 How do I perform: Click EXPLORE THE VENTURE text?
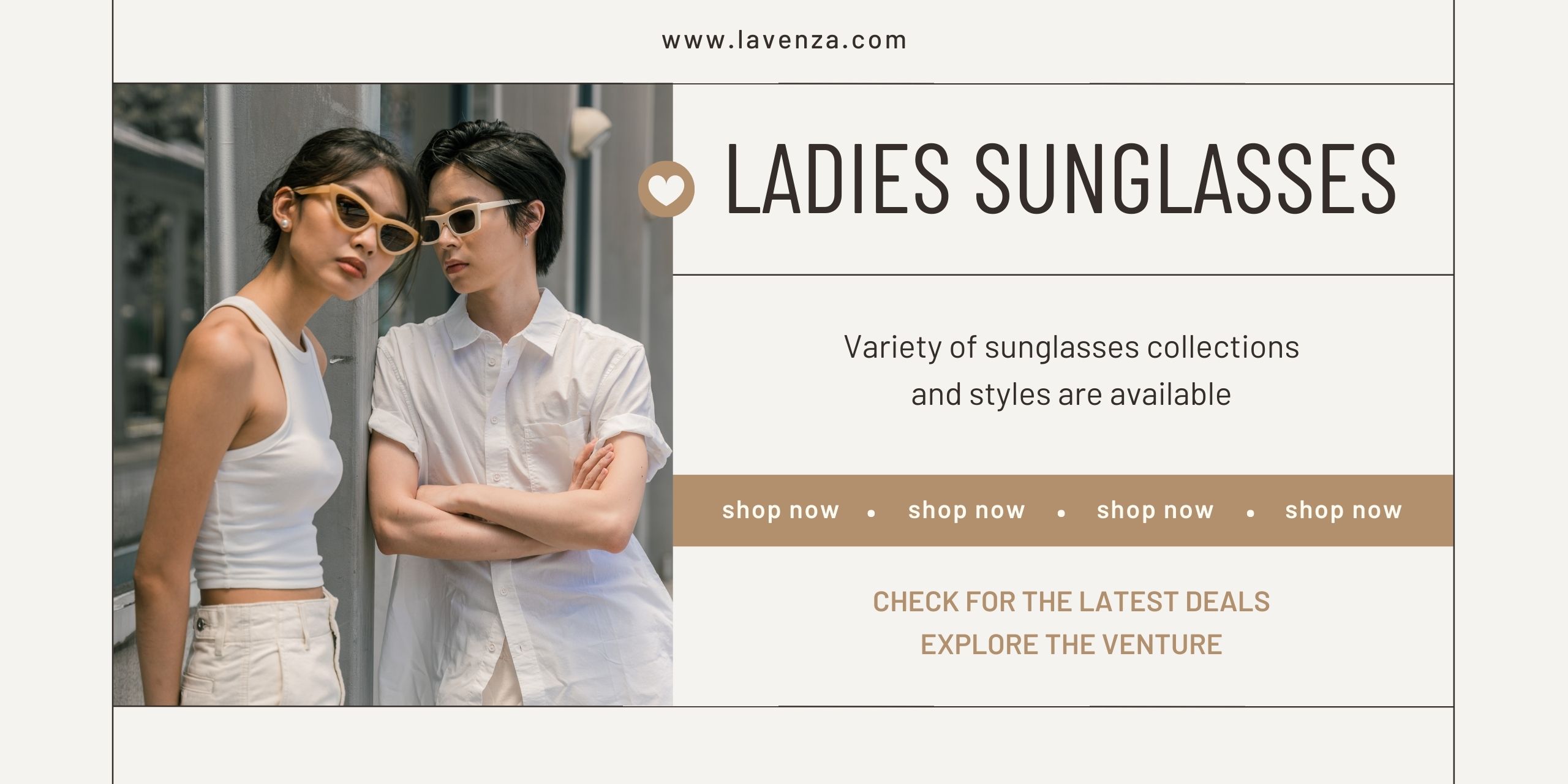coord(1071,644)
